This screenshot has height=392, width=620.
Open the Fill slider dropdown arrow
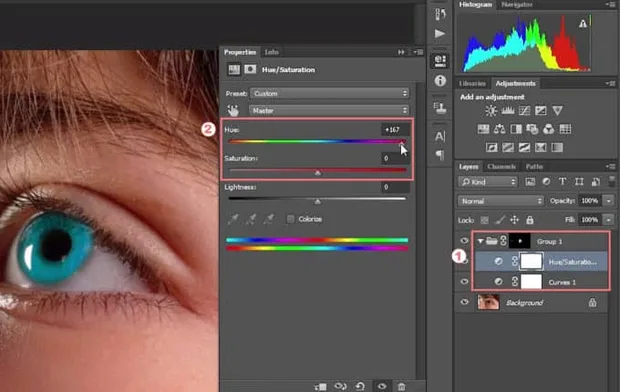tap(609, 220)
